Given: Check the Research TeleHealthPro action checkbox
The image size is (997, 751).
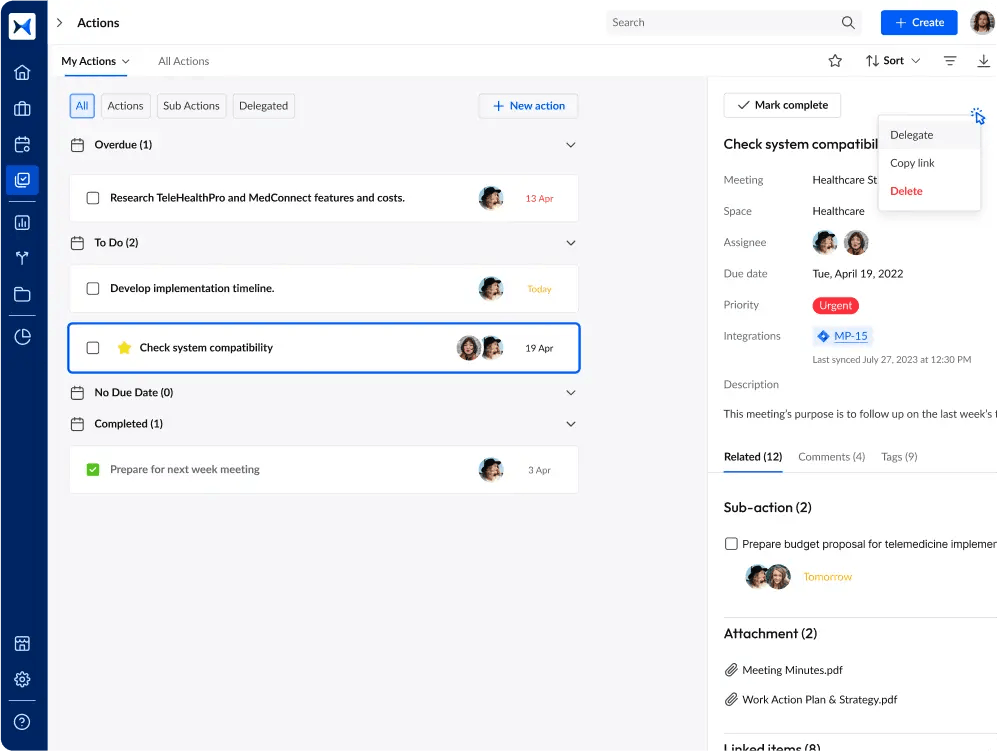Looking at the screenshot, I should [x=93, y=198].
